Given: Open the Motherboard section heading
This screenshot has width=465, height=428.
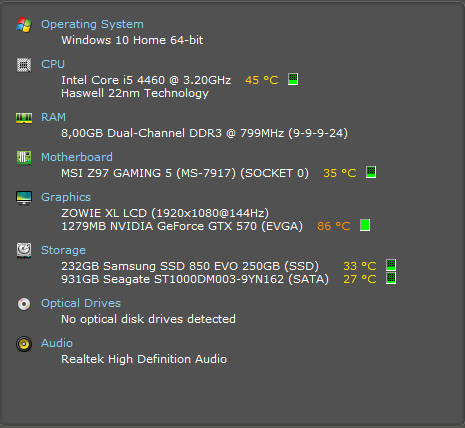Looking at the screenshot, I should pyautogui.click(x=77, y=157).
